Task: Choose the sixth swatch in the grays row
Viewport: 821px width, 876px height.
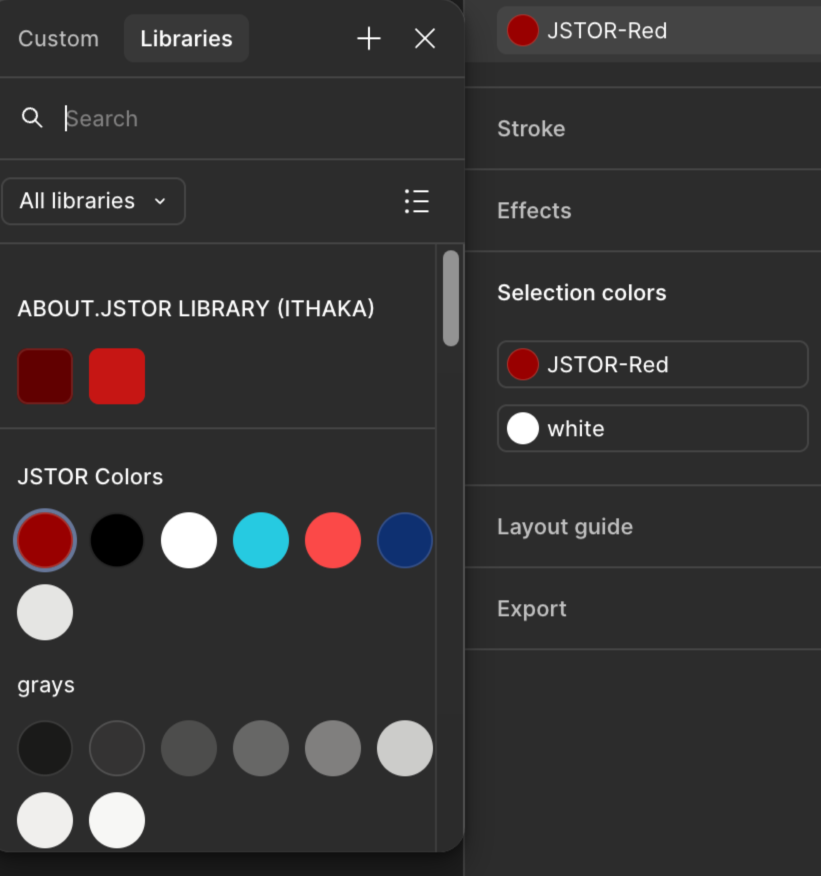Action: coord(405,748)
